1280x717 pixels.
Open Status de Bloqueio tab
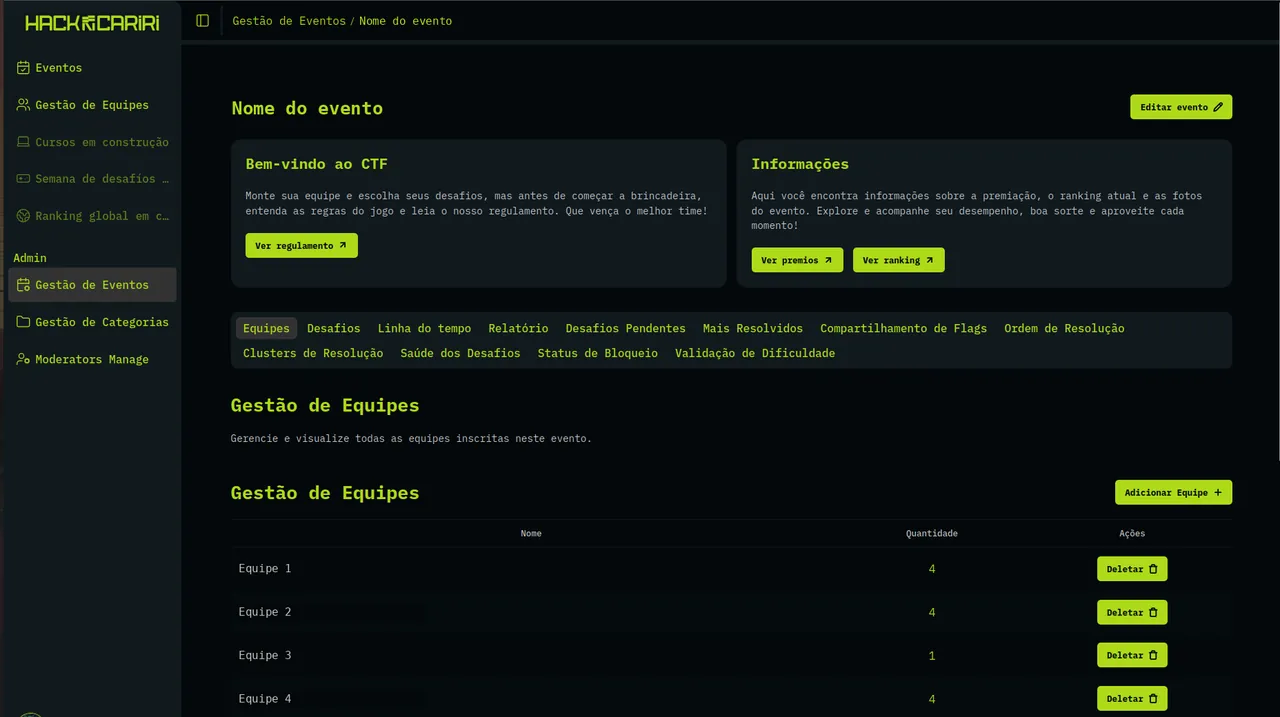click(x=598, y=353)
